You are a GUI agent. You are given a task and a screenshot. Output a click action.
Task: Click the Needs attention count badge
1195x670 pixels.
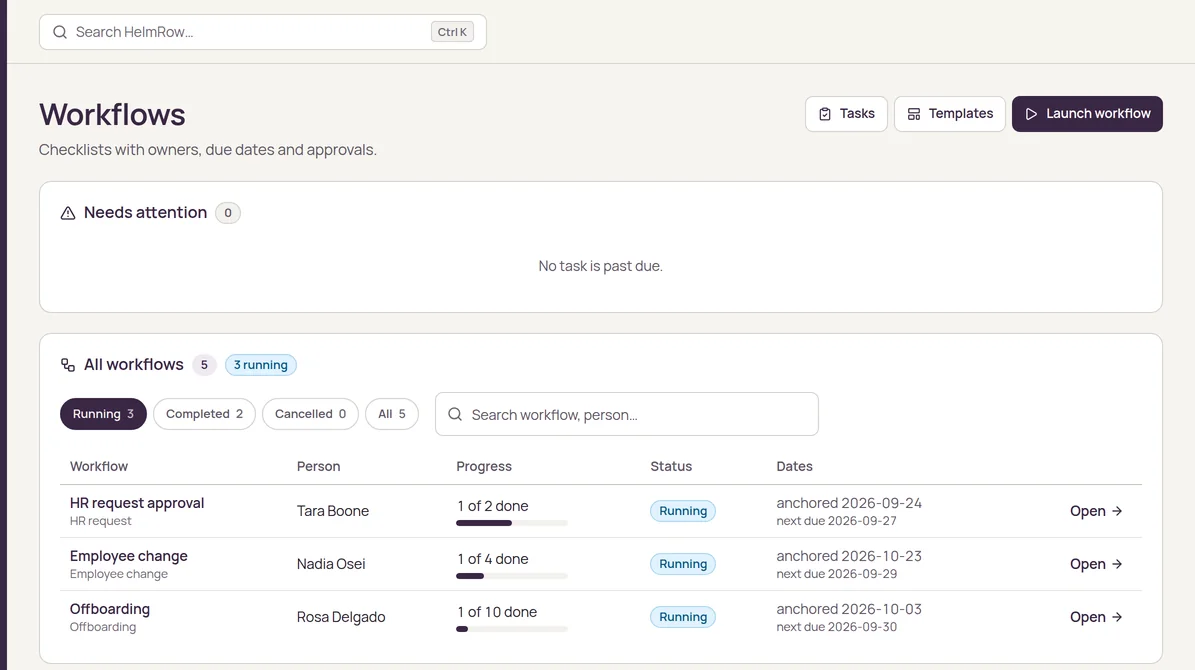228,213
